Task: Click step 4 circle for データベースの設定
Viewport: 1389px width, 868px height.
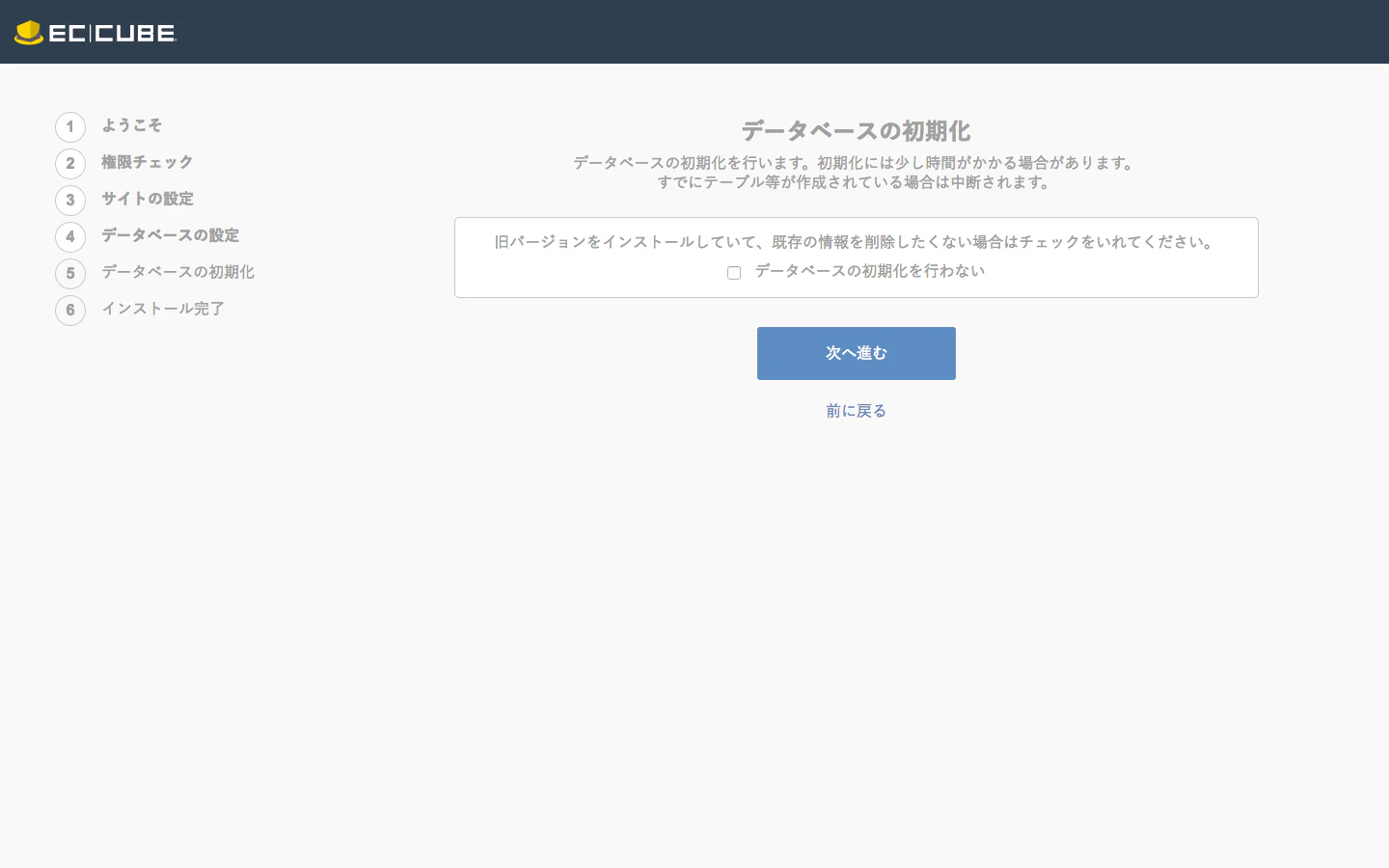Action: click(x=70, y=237)
